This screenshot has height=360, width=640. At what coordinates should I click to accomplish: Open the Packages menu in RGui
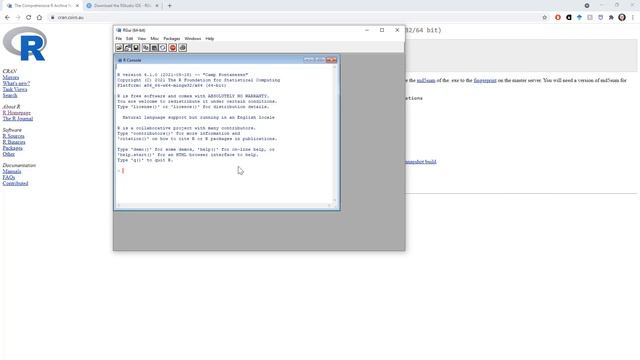click(171, 38)
